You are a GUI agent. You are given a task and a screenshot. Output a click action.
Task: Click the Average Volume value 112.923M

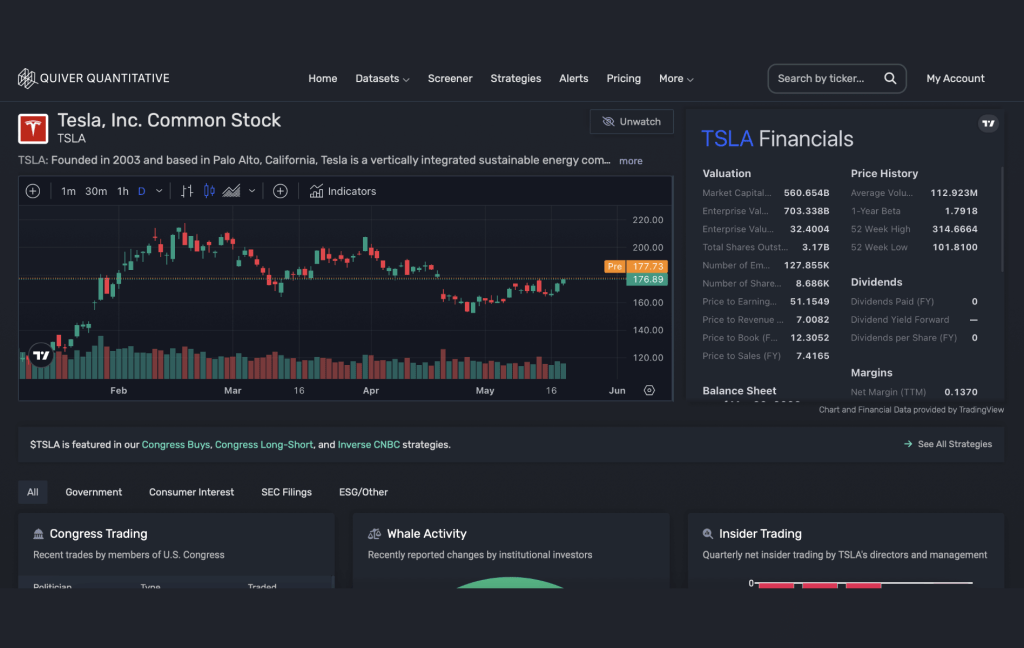(954, 193)
